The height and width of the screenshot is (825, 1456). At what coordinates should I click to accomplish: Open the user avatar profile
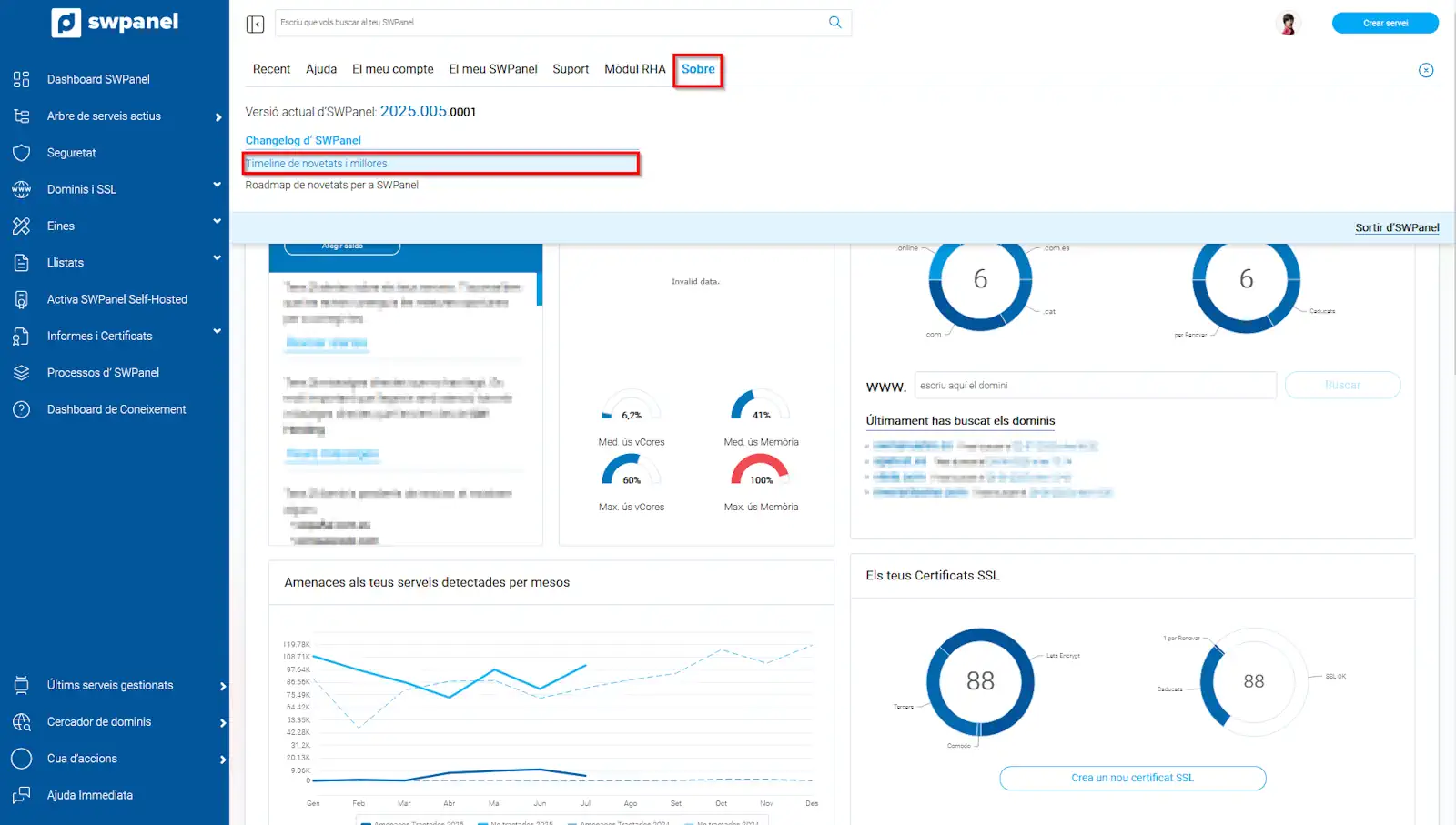1288,24
